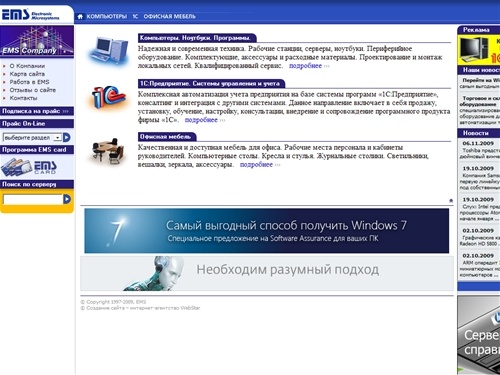The height and width of the screenshot is (375, 500).
Task: Open news item dated 02.10.2009 about ARM
Action: pos(480,265)
